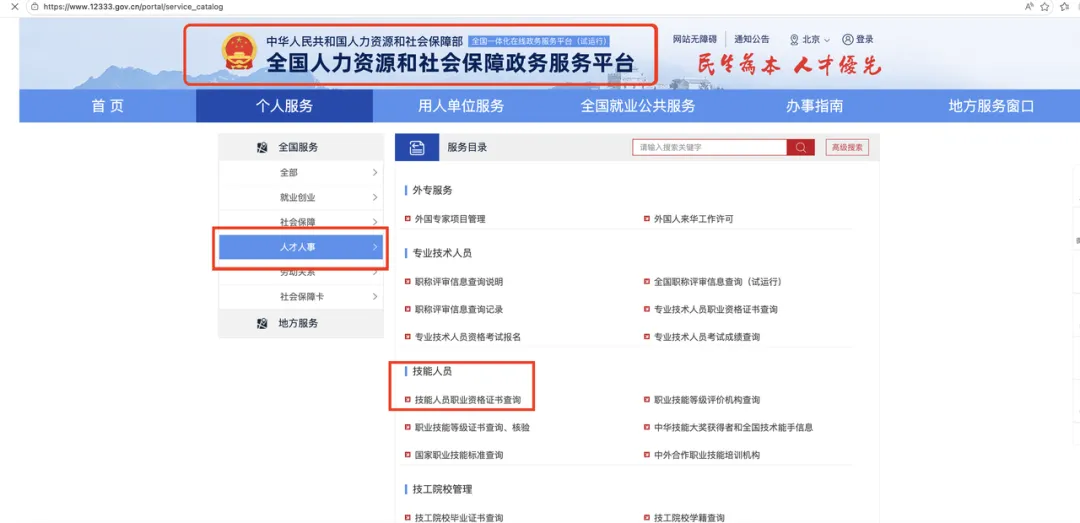The width and height of the screenshot is (1080, 523).
Task: Click the user avatar icon beside 登录
Action: (x=847, y=40)
